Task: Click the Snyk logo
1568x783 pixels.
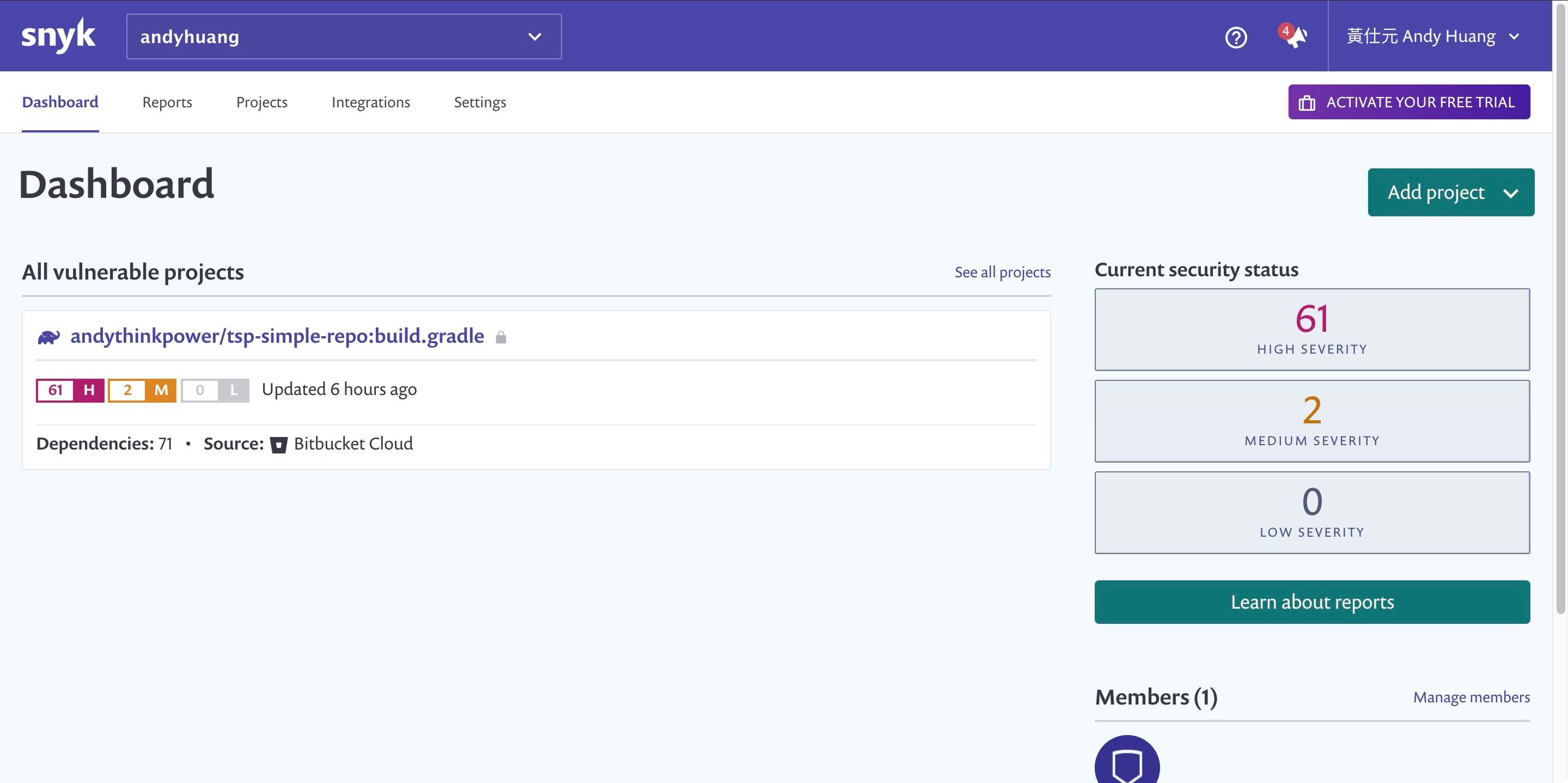Action: click(x=58, y=36)
